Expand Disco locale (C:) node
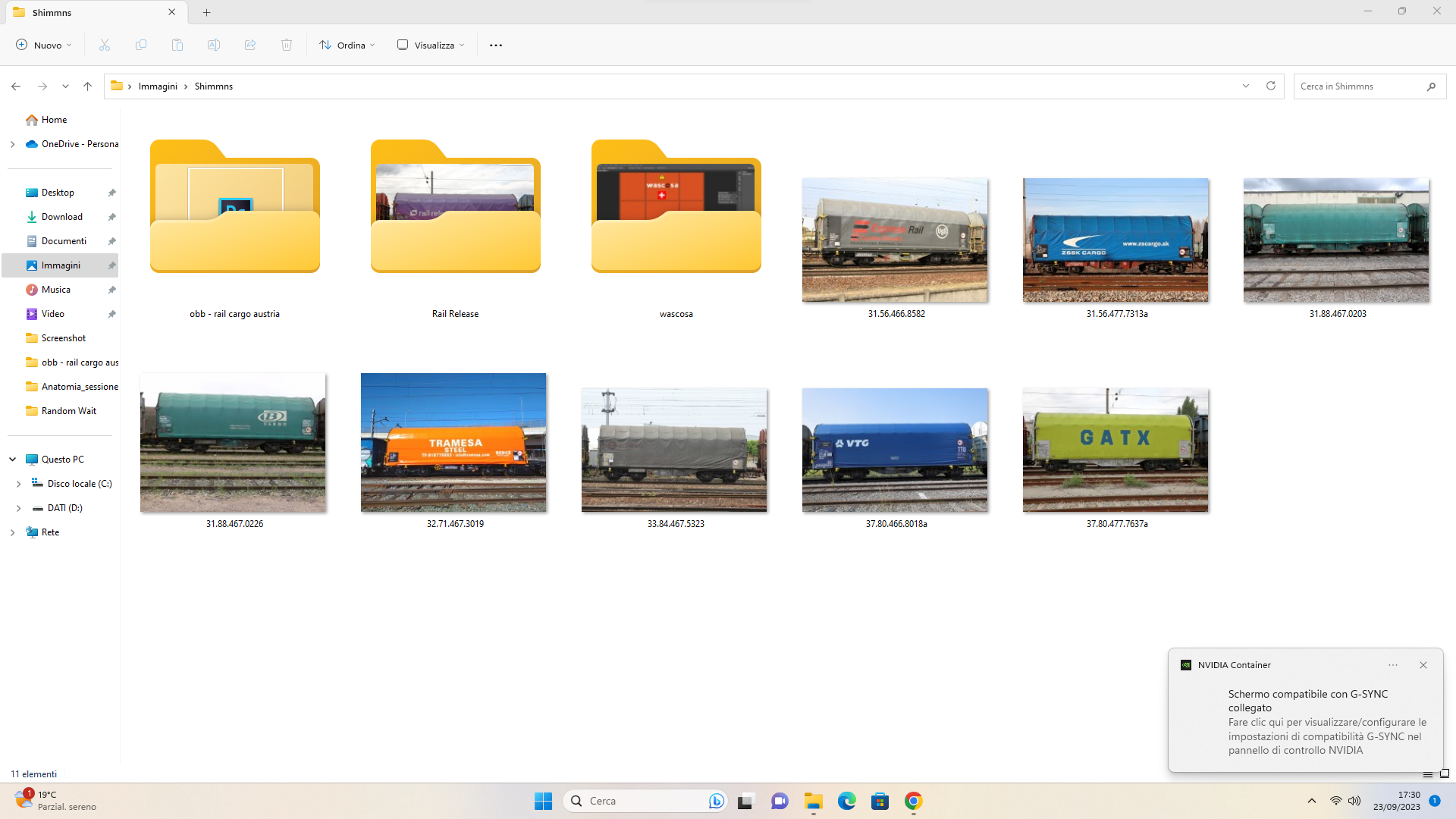The image size is (1456, 819). 18,484
